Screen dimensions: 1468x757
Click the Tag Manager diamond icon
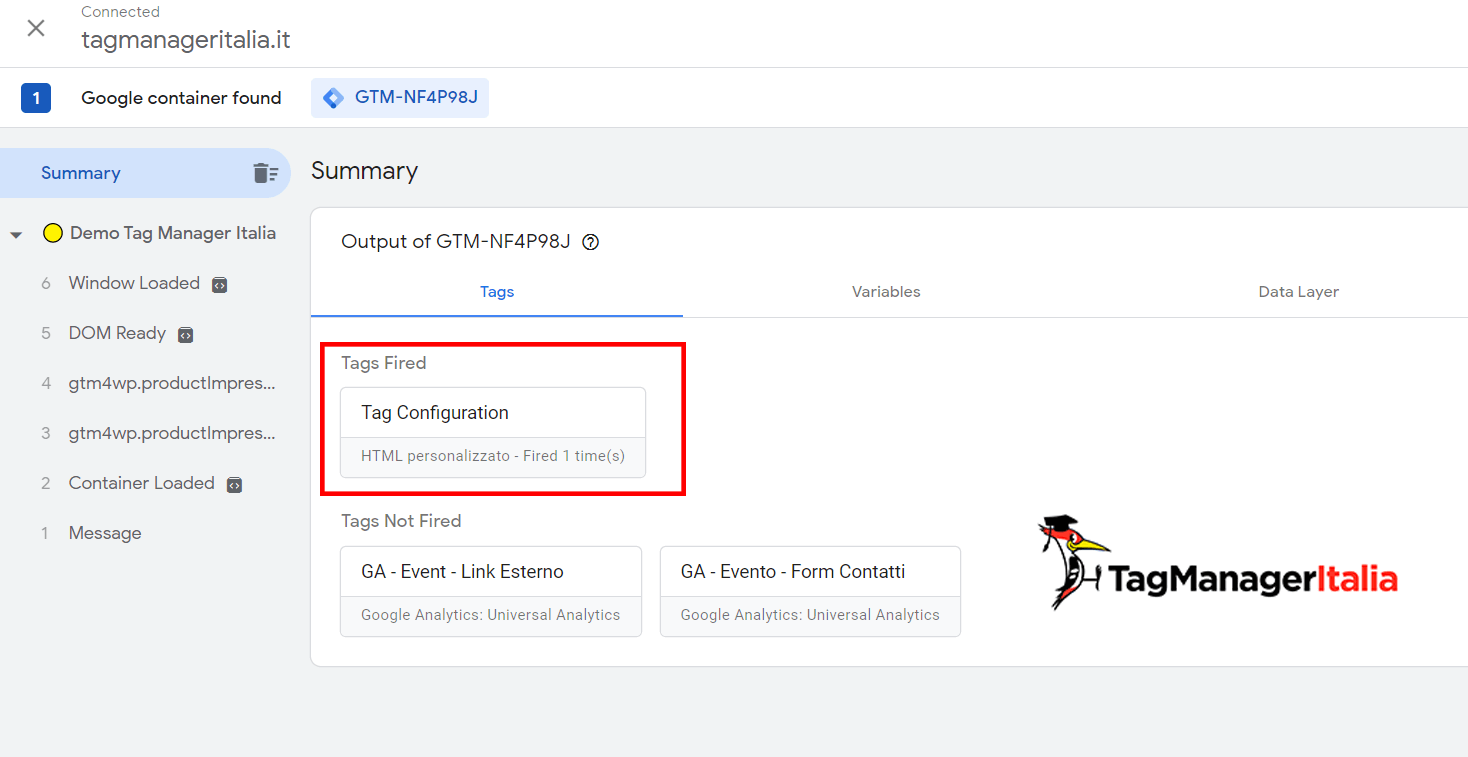coord(334,98)
